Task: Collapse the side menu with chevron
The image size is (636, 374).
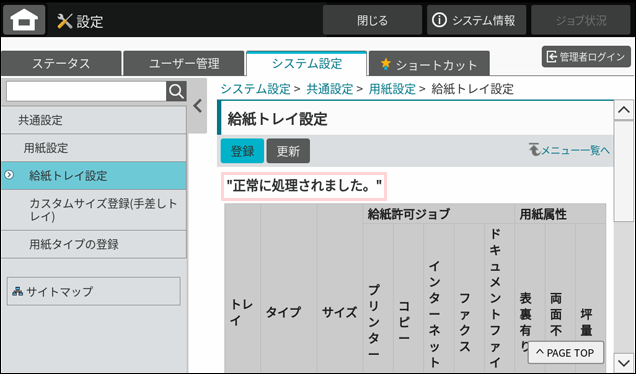Action: click(198, 106)
